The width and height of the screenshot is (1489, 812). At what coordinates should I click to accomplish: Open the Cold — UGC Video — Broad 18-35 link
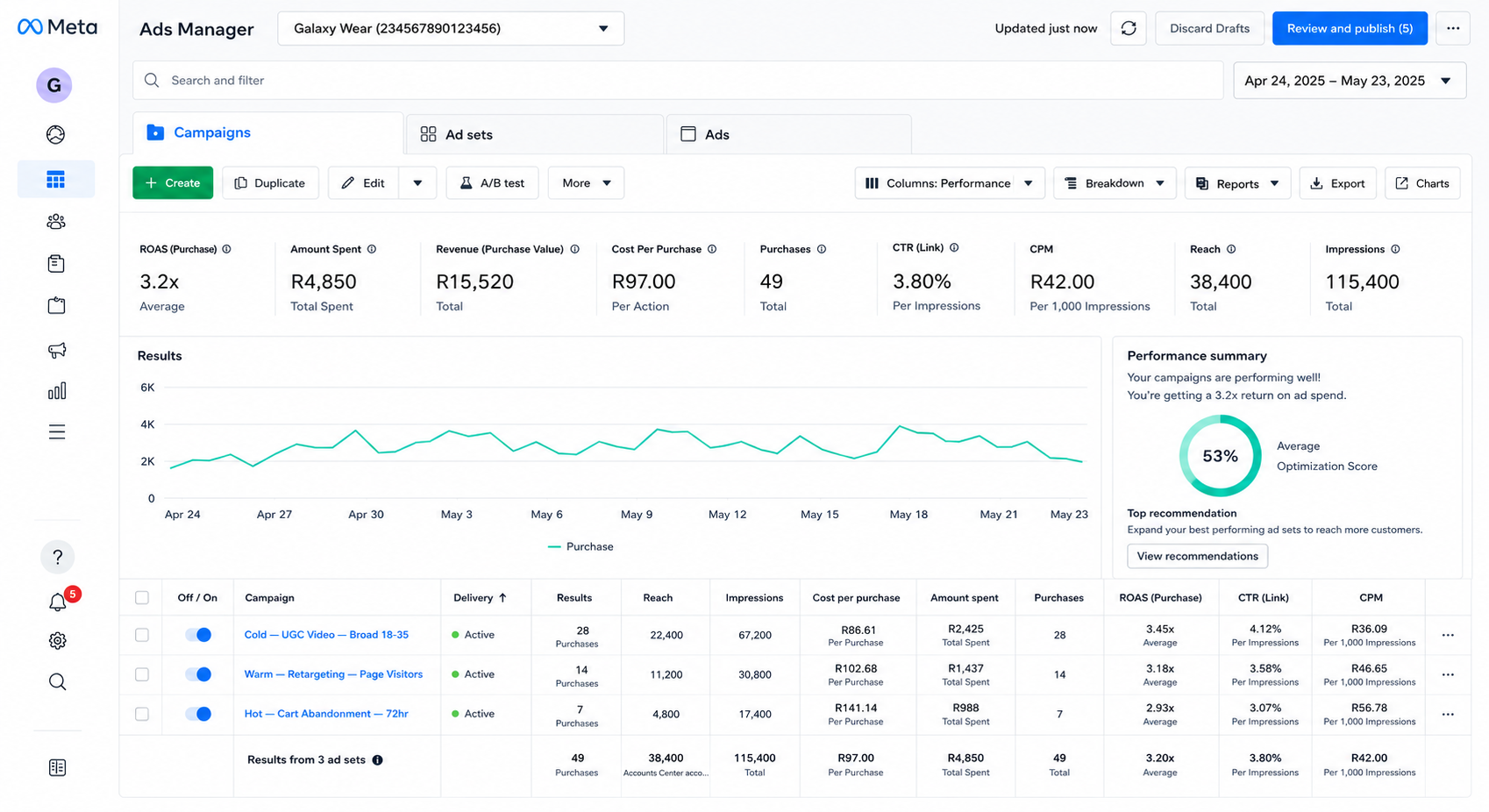click(x=326, y=635)
